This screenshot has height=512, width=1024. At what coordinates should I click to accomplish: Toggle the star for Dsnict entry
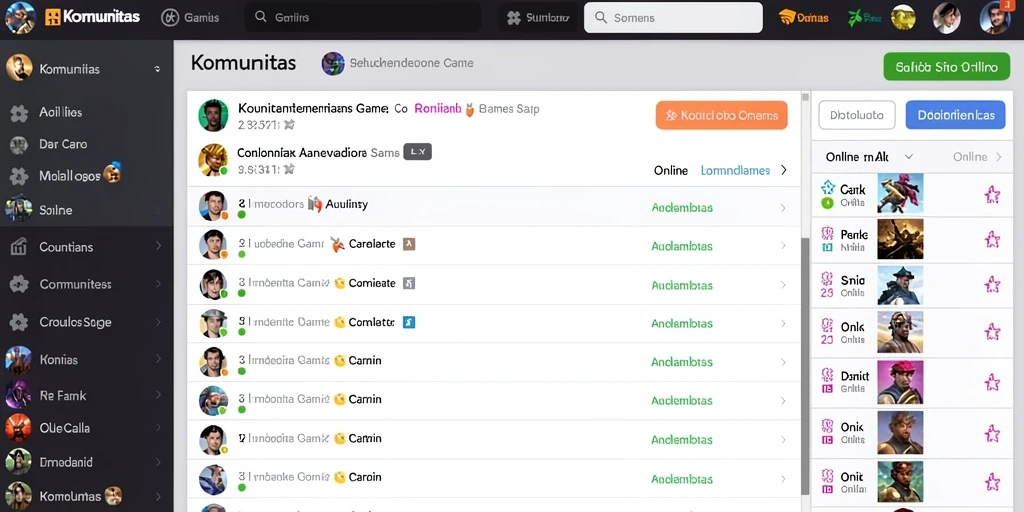point(992,382)
